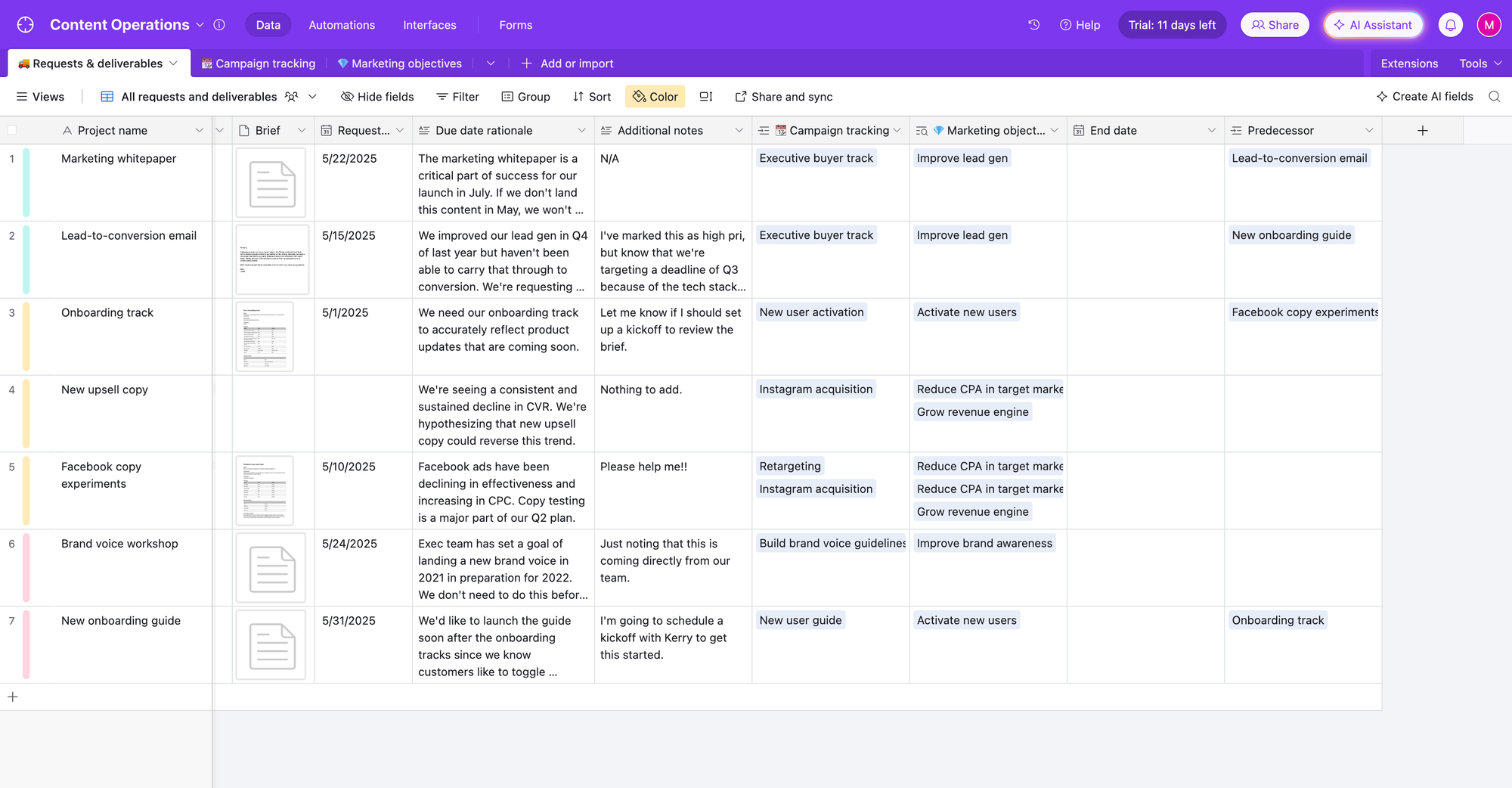Expand the Tools dropdown

1479,64
